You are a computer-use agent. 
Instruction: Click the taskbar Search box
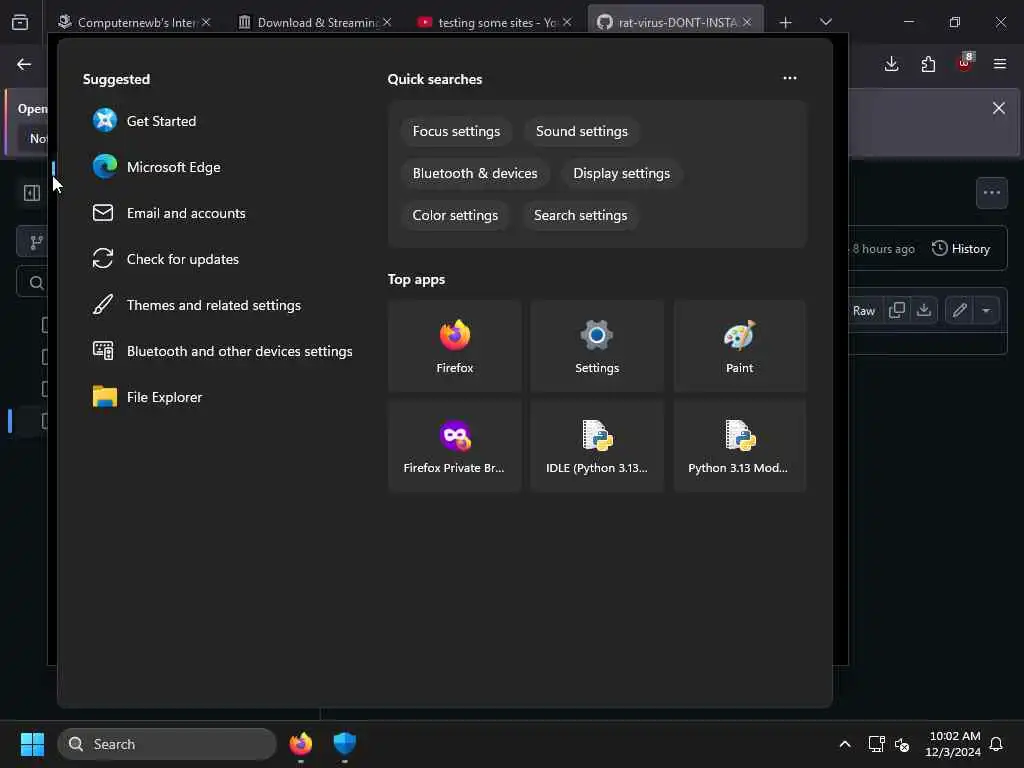pos(167,744)
